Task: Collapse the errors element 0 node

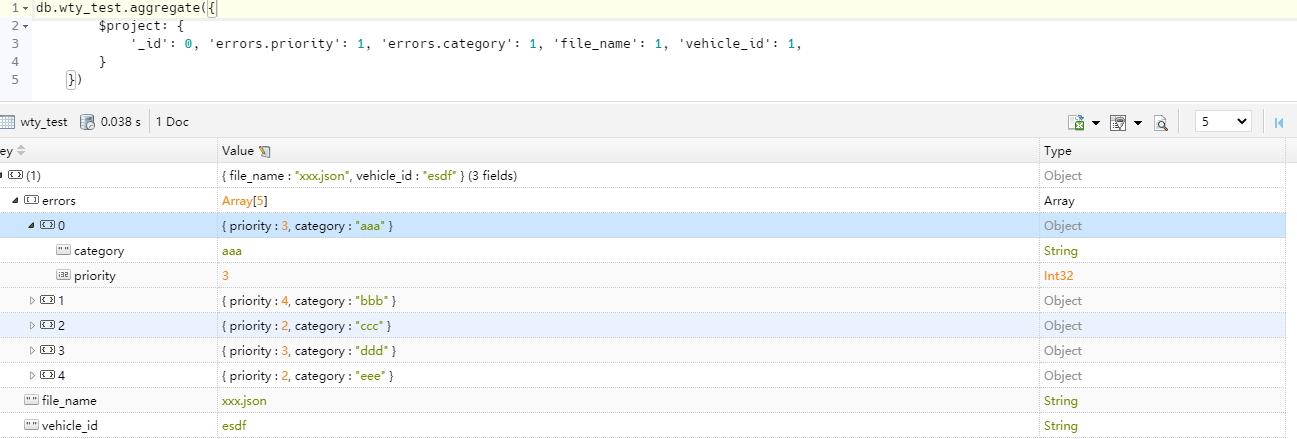Action: (32, 226)
